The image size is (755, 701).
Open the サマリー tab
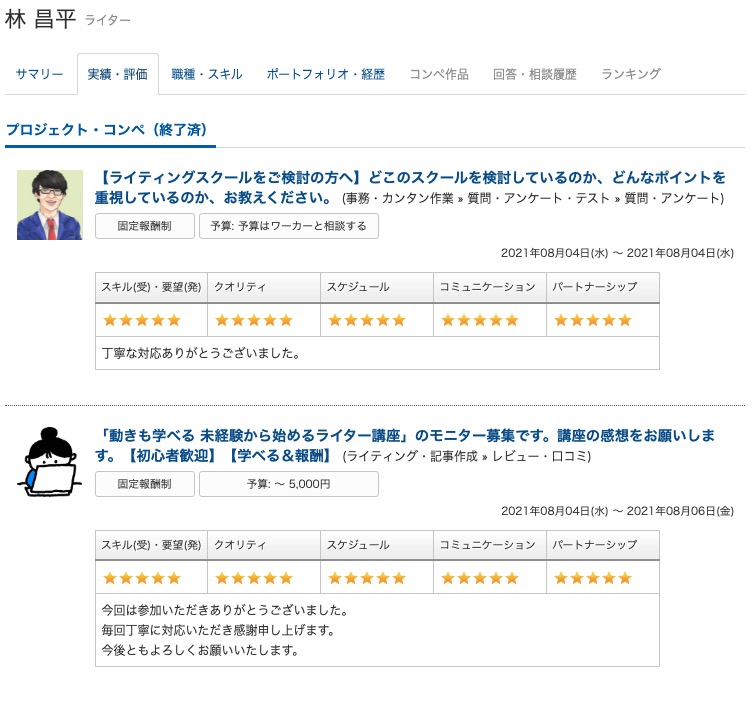point(40,74)
